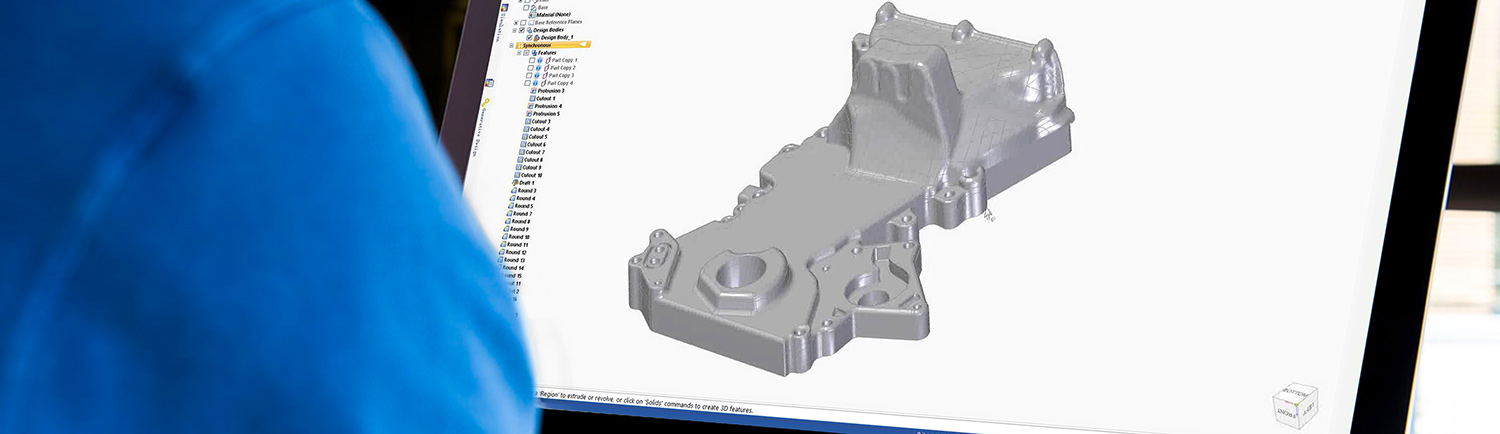This screenshot has width=1500, height=434.
Task: Toggle the Design Body_1 checkbox
Action: (x=529, y=38)
